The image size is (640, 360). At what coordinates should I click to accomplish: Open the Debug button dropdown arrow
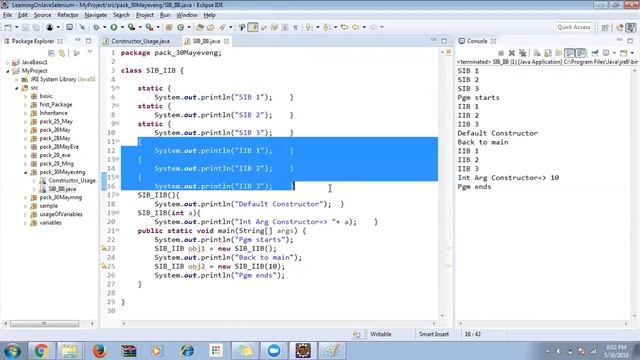pos(104,27)
